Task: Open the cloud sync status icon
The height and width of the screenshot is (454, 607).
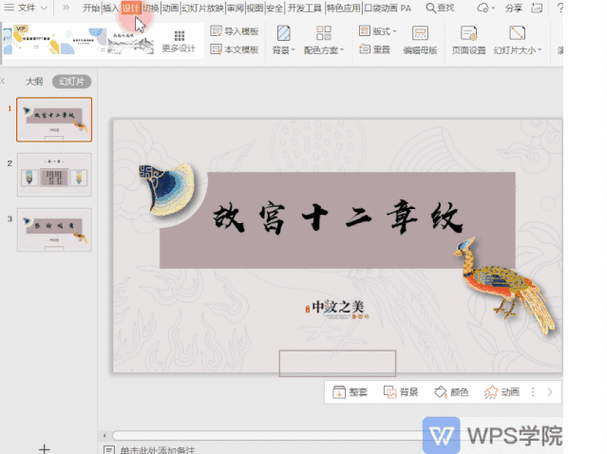Action: tap(483, 8)
